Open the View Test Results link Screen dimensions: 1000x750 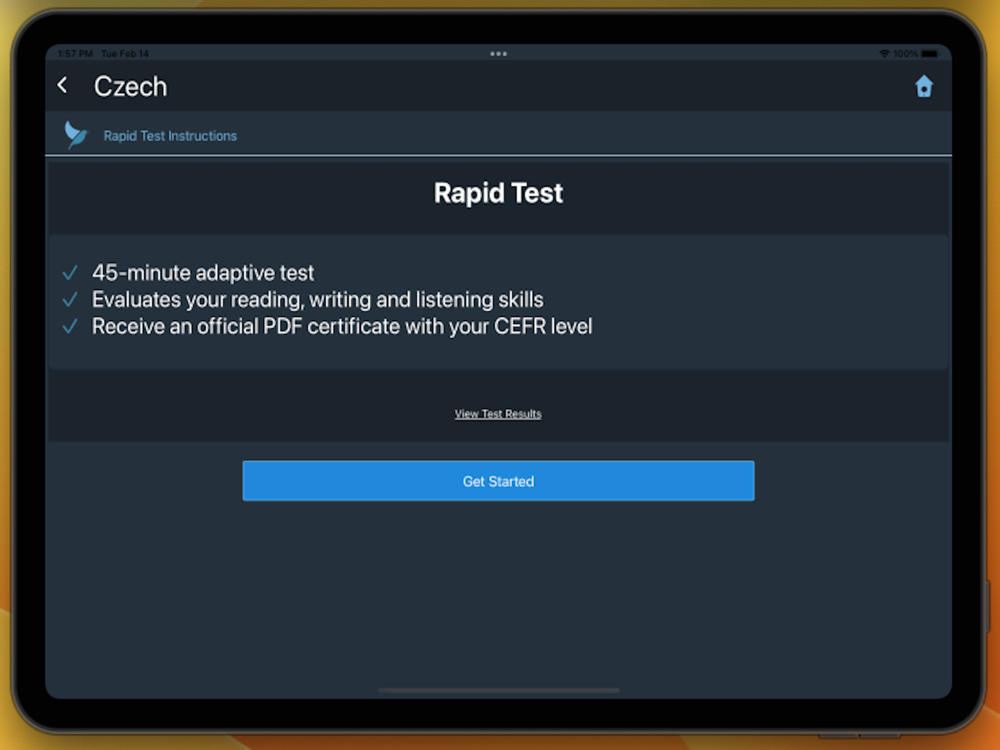point(498,414)
